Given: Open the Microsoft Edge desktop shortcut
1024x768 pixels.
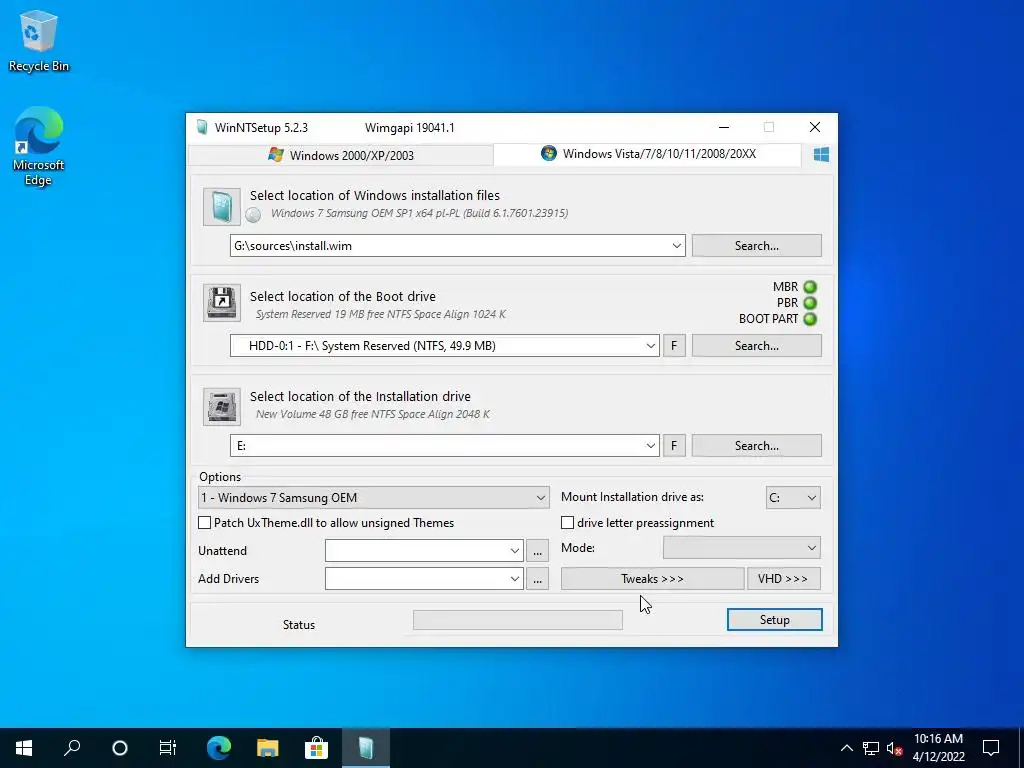Looking at the screenshot, I should point(39,147).
